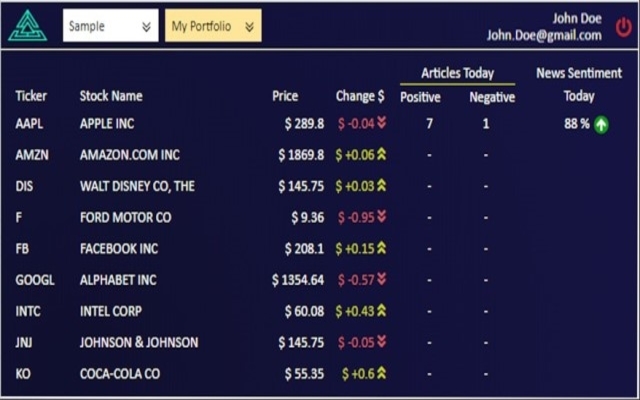This screenshot has width=640, height=400.
Task: Select the AAPL ticker
Action: point(29,123)
